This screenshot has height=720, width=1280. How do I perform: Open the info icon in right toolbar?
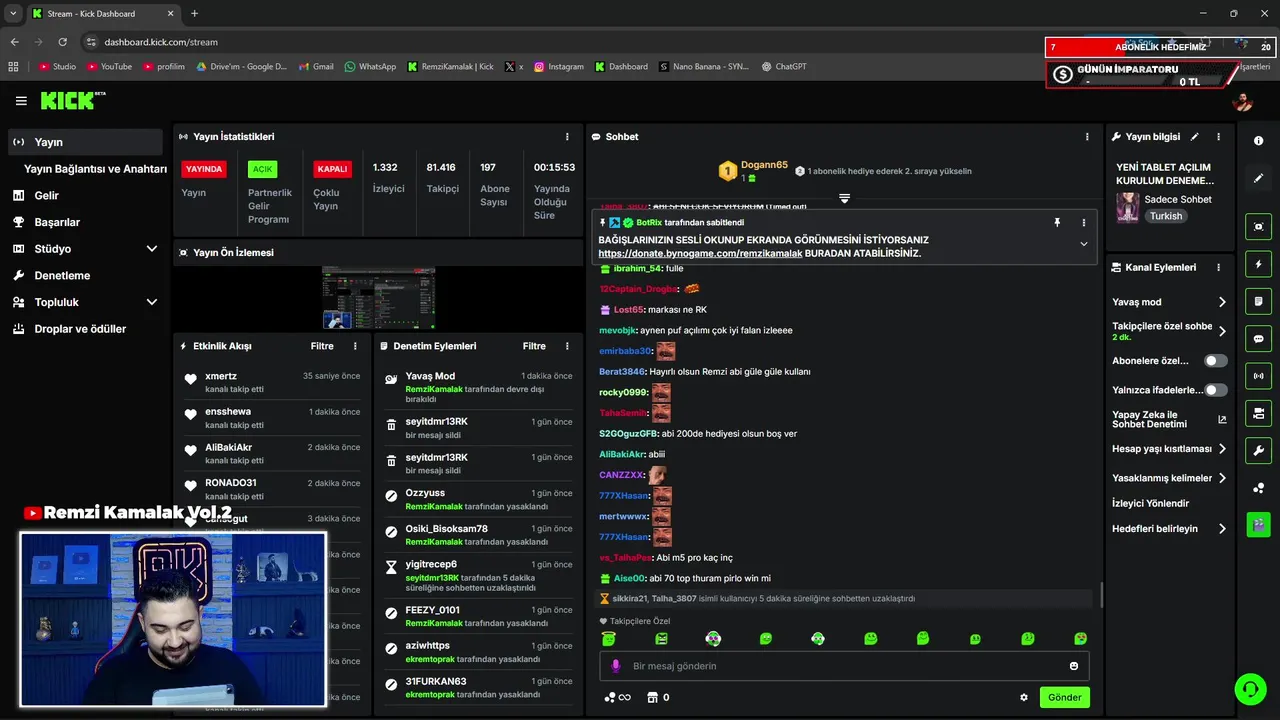tap(1258, 141)
